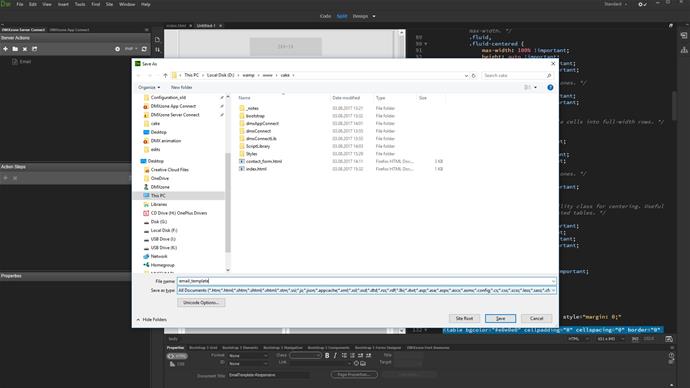Select Network in navigation pane
The image size is (690, 388).
[x=159, y=256]
